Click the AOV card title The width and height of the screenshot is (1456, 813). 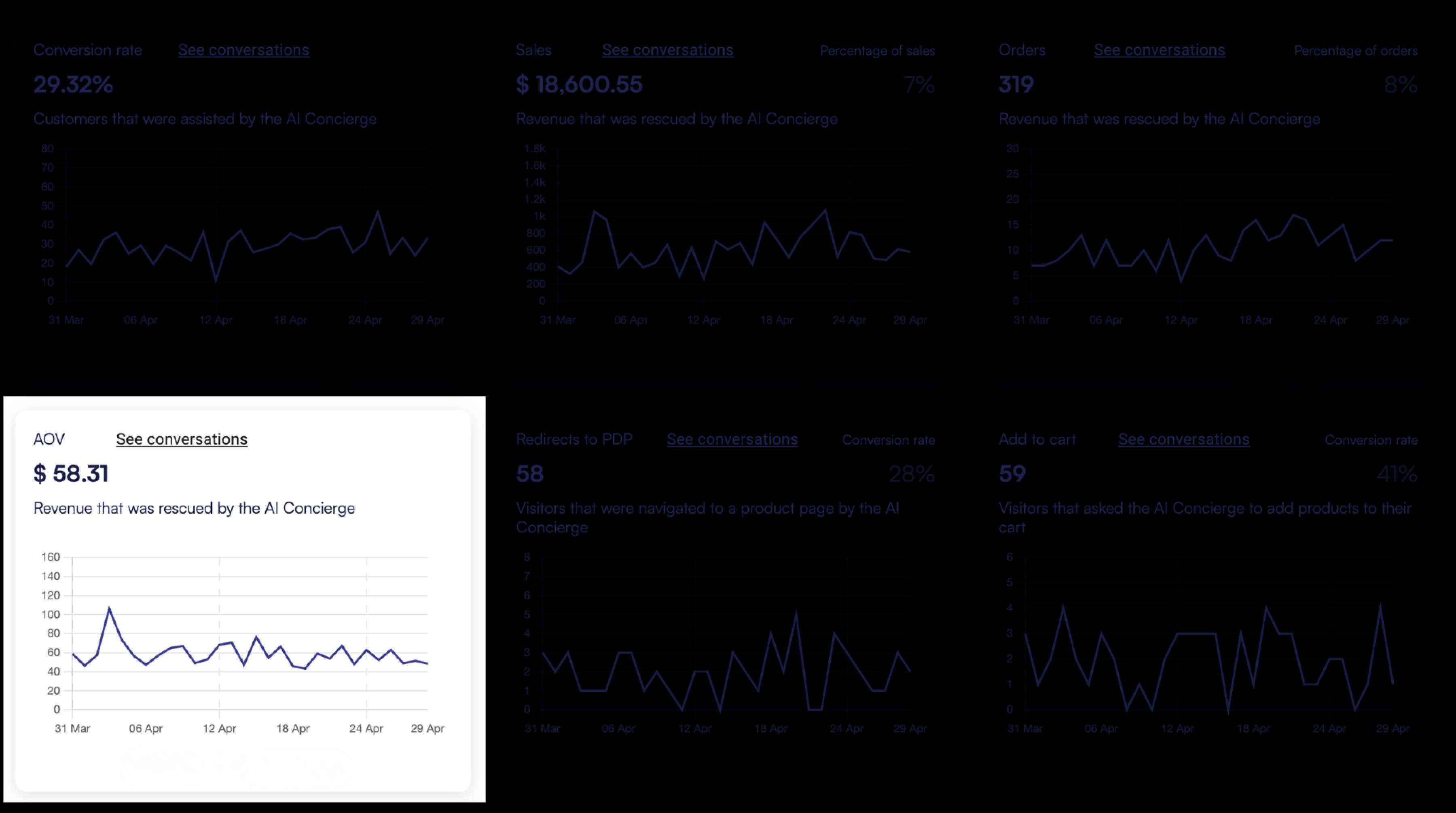tap(49, 439)
